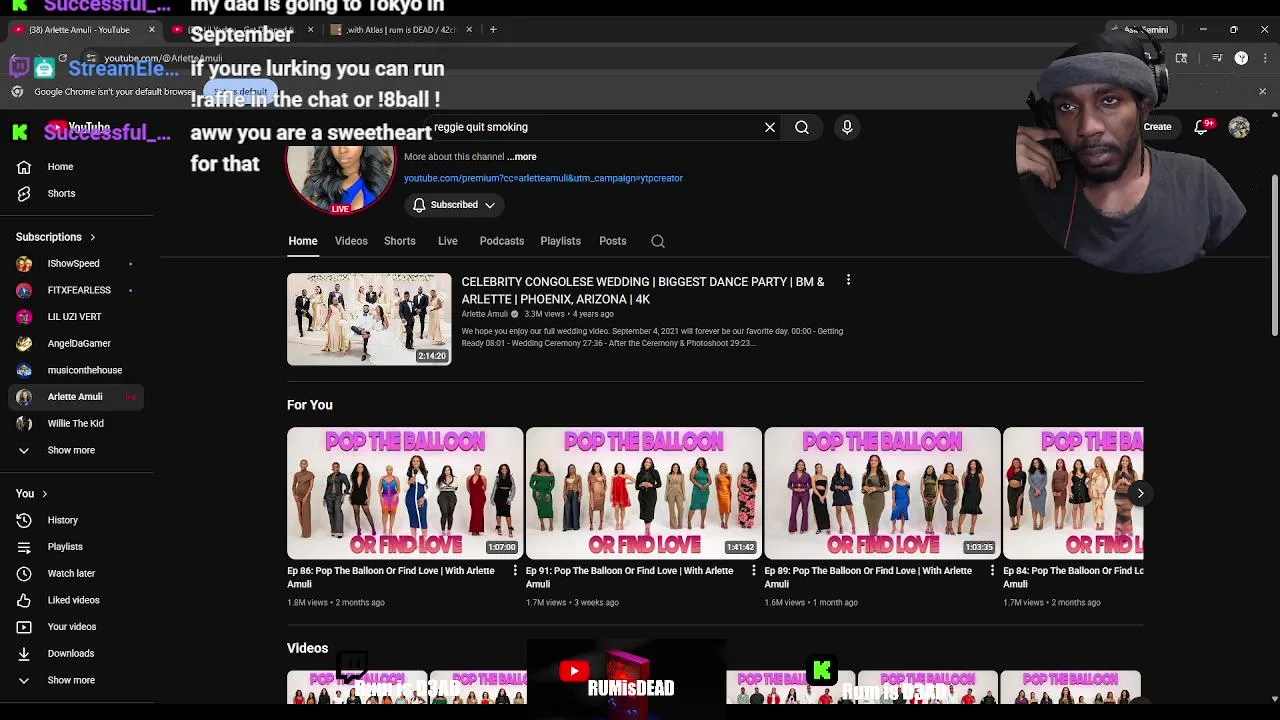Click the live channel avatar picture
Viewport: 1280px width, 720px height.
pyautogui.click(x=341, y=178)
